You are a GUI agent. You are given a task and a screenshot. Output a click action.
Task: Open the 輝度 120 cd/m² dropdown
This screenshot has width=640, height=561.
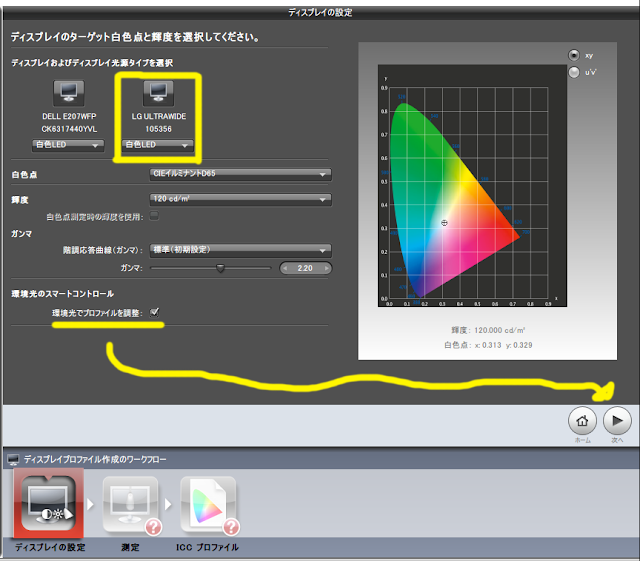coord(240,199)
